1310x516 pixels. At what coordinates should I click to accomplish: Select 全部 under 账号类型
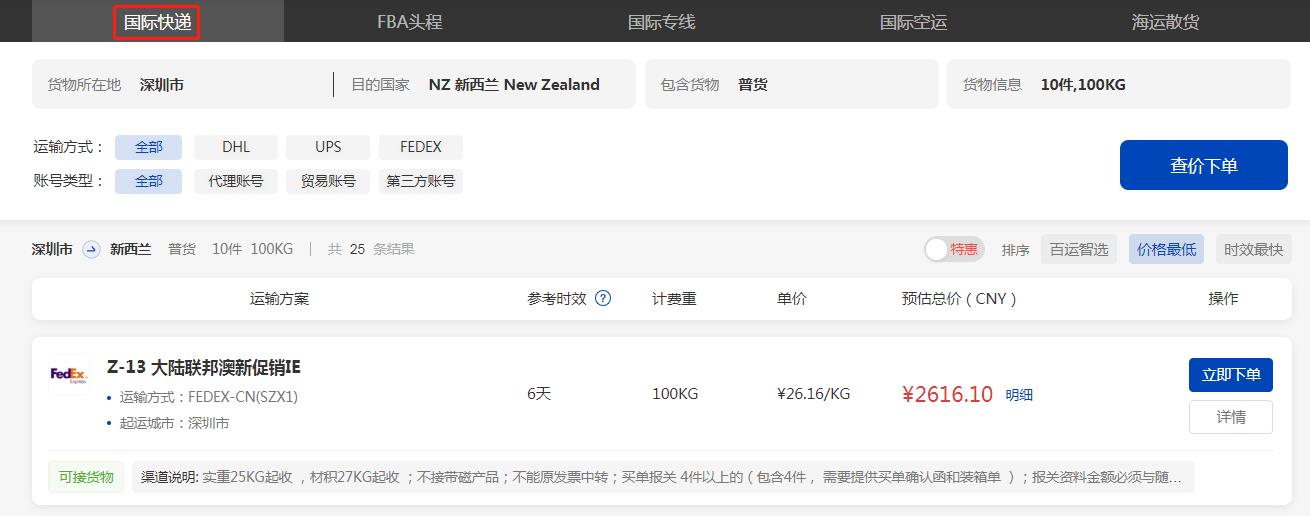(148, 181)
